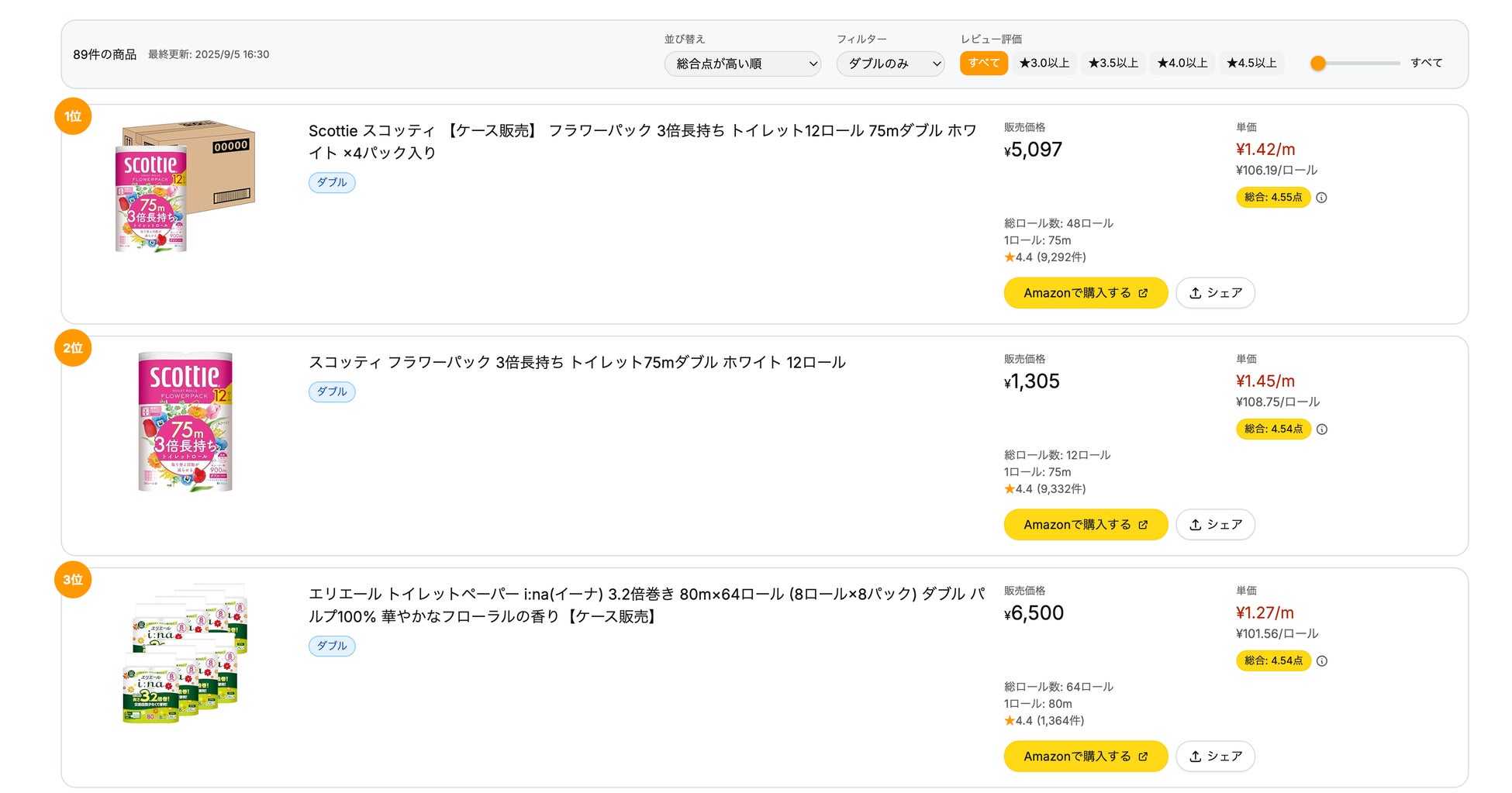This screenshot has width=1512, height=793.
Task: Open info icon next to the 2位 product's 総合: 4.54点
Action: [1322, 429]
